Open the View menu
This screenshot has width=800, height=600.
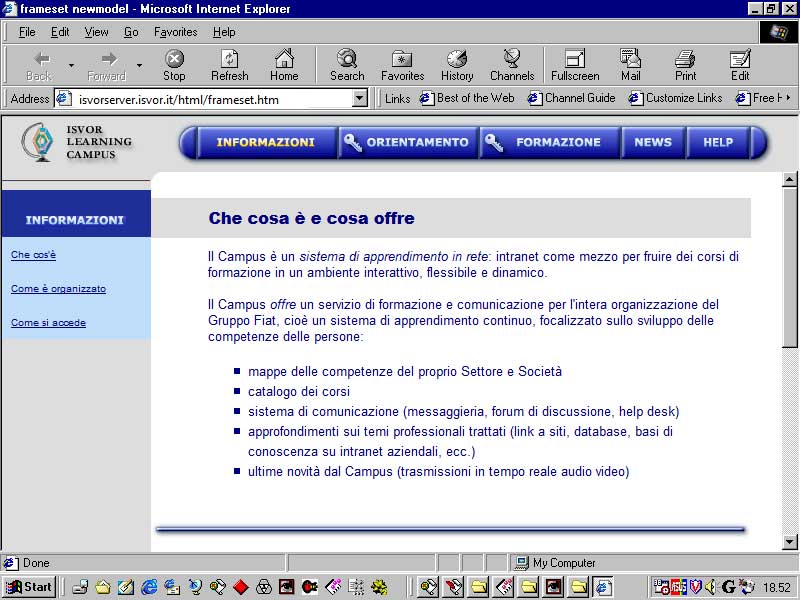pos(96,32)
